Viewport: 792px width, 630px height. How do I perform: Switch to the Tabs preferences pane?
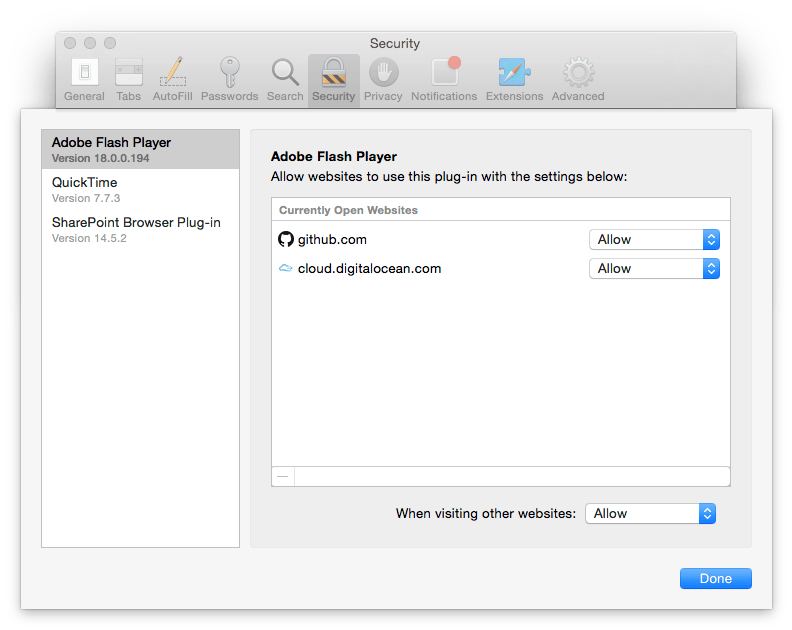pos(128,80)
